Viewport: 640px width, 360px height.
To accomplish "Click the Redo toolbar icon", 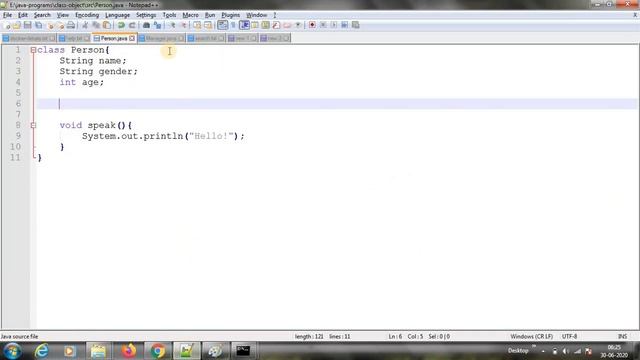I will point(132,25).
